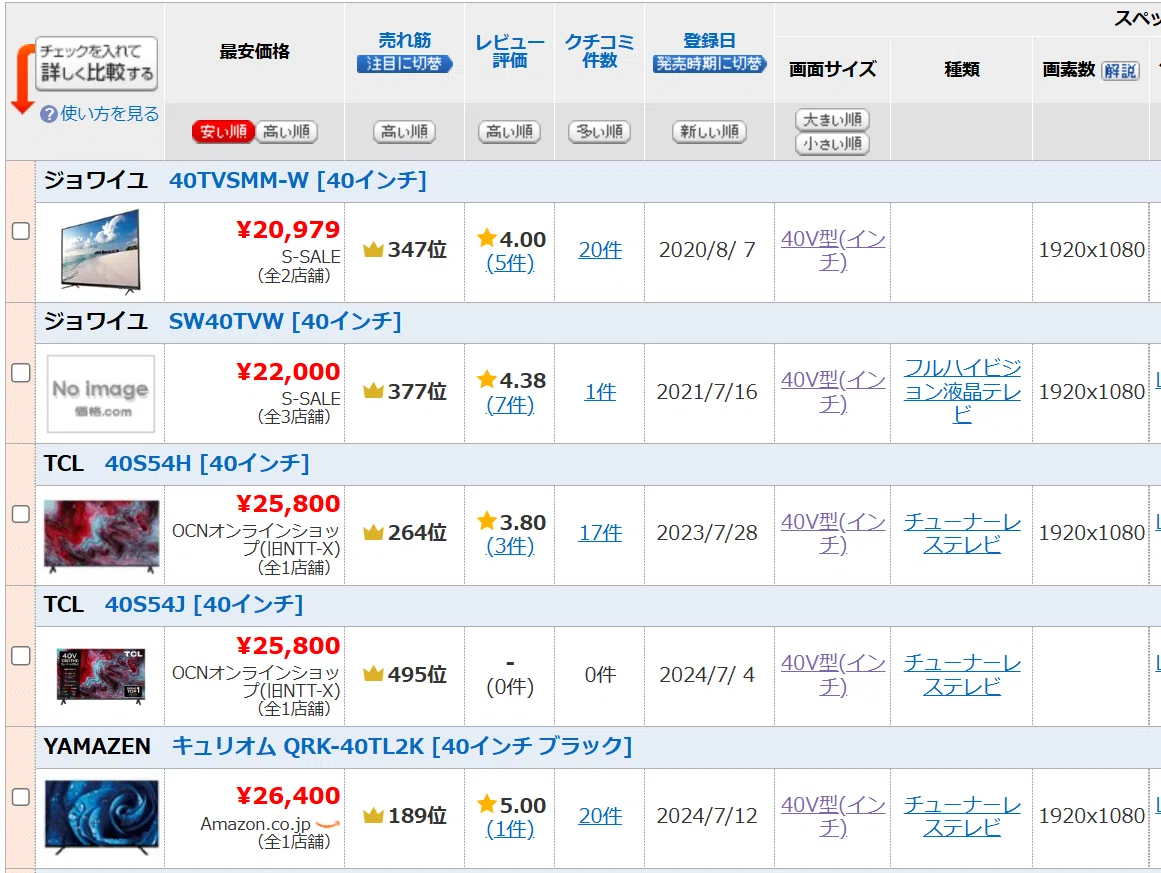Click the フルハイビジョン液晶テレビ type link
This screenshot has height=873, width=1161.
tap(963, 391)
